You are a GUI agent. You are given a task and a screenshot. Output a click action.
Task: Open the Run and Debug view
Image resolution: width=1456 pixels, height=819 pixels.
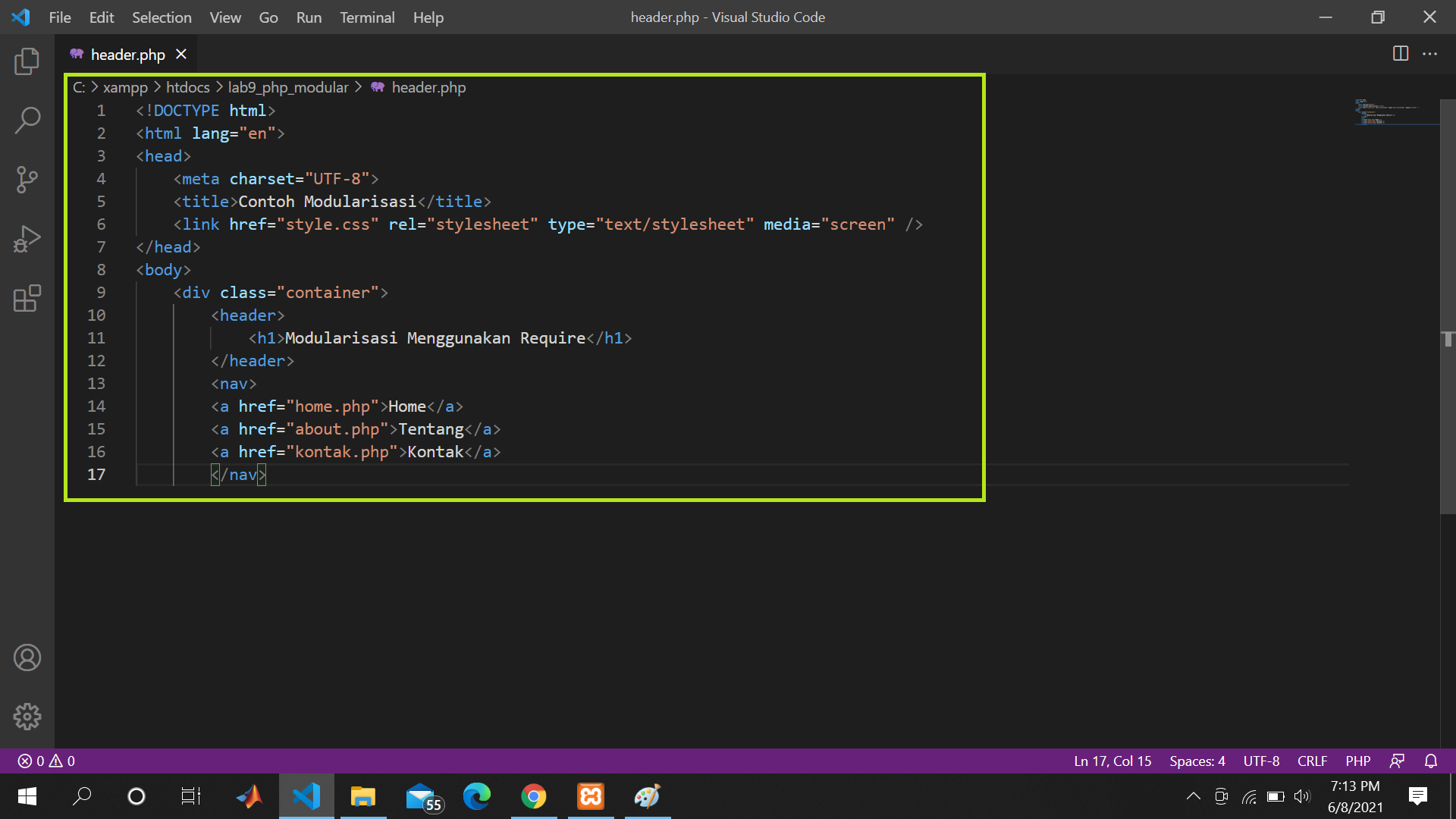pos(27,238)
